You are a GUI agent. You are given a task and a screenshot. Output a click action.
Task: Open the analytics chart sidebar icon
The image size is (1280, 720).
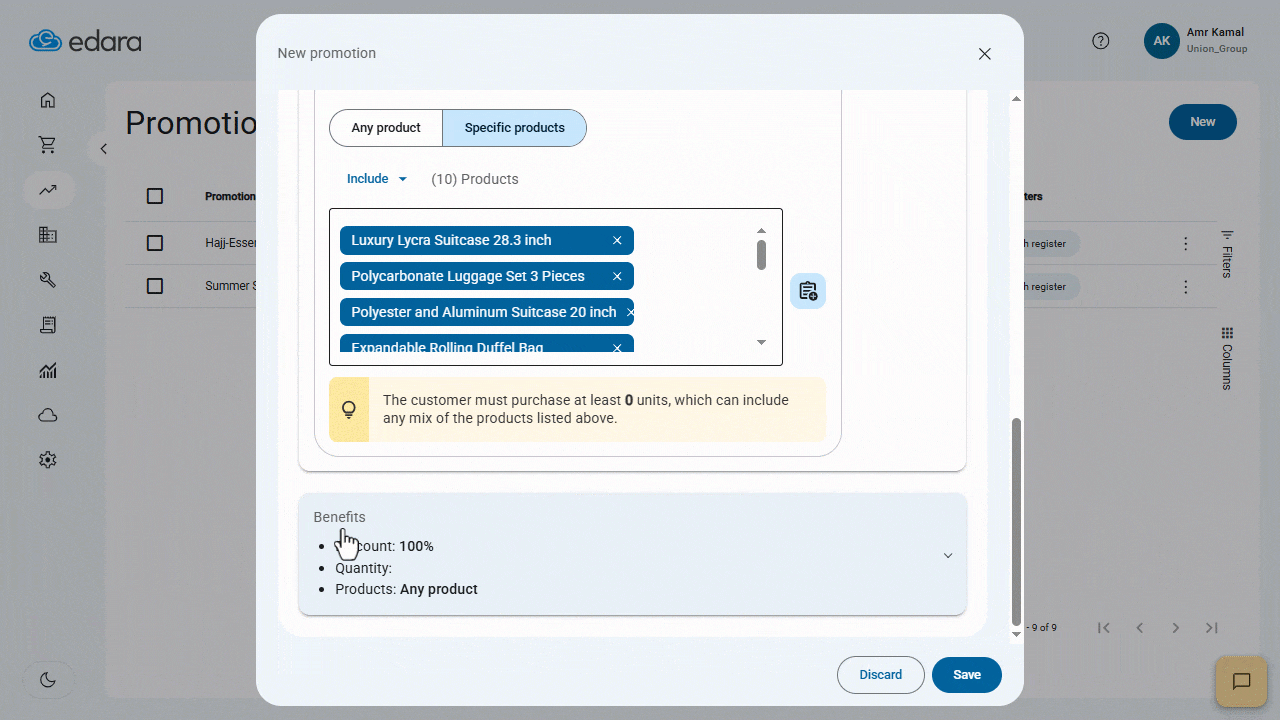pyautogui.click(x=47, y=371)
